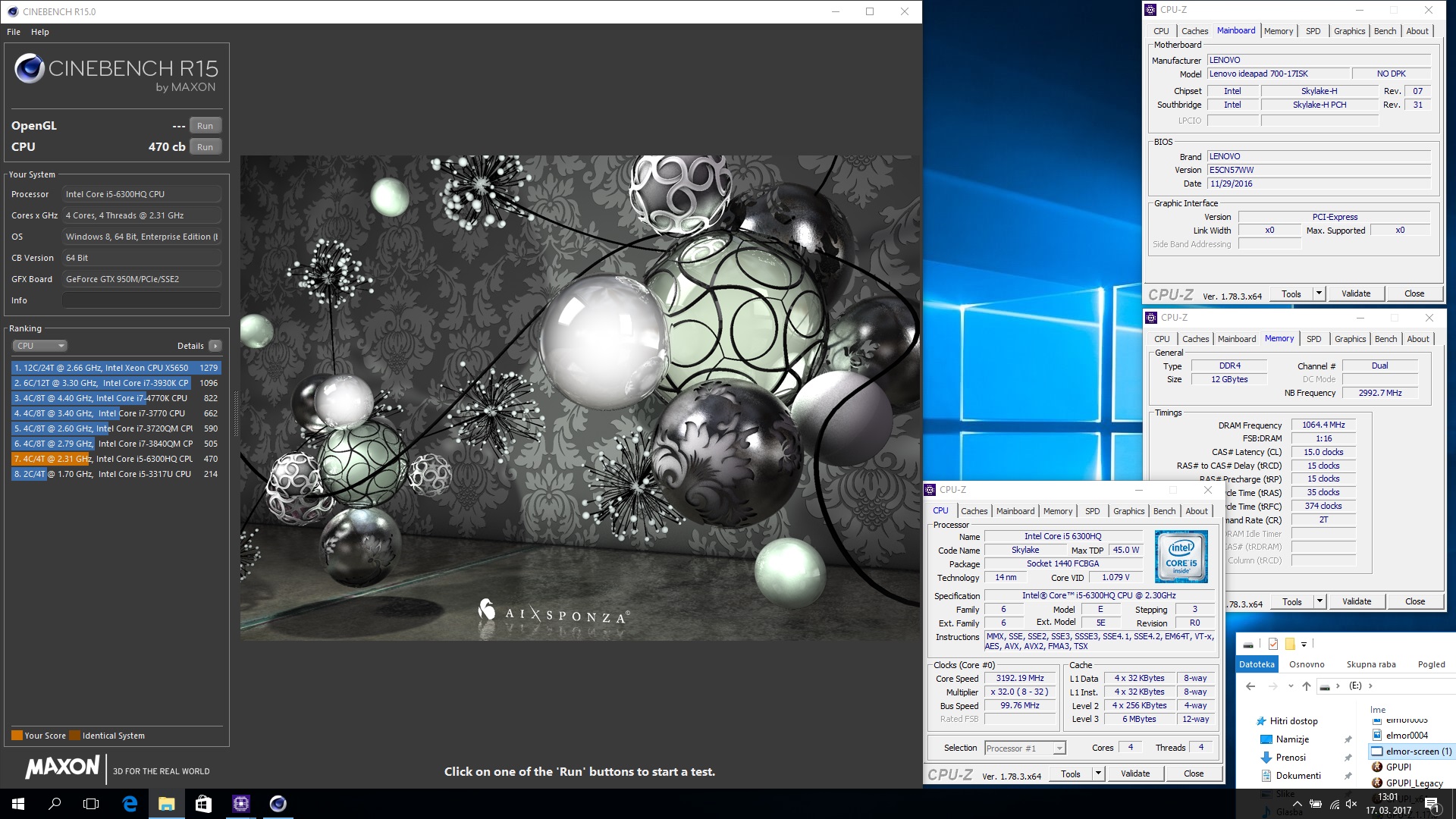Open the File menu in Cinebench
1456x819 pixels.
14,32
